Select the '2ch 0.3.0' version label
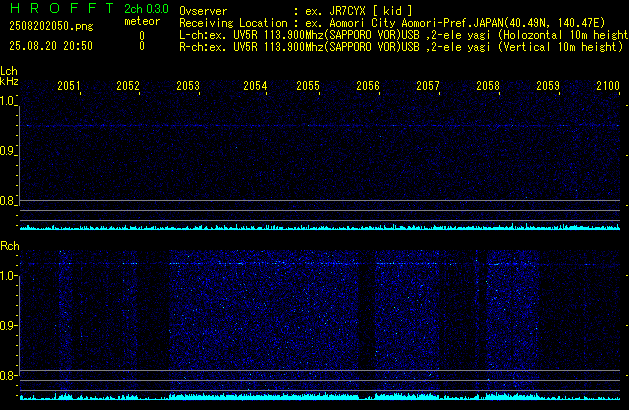The image size is (629, 410). (x=146, y=9)
